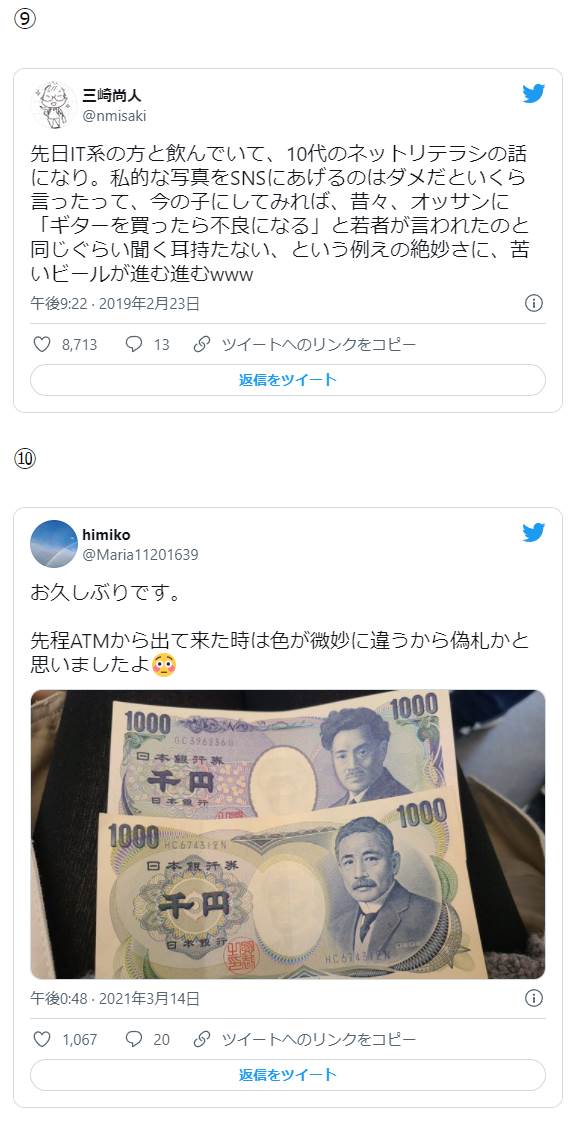The width and height of the screenshot is (578, 1127).
Task: Click the Twitter bird icon on himiko's tweet
Action: (x=533, y=533)
